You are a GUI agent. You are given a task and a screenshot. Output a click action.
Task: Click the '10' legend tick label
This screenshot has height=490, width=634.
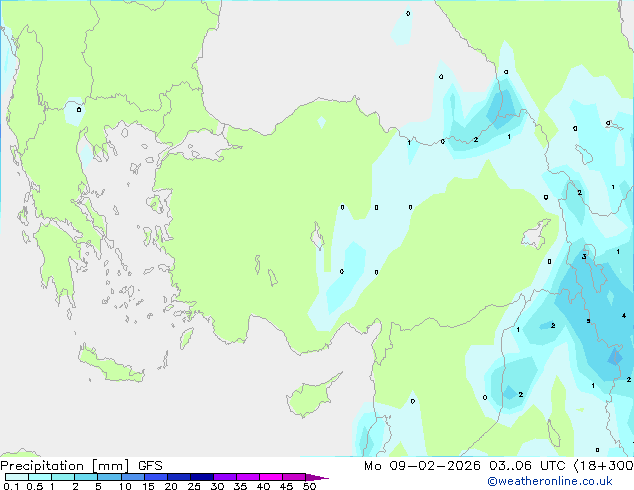pos(125,486)
